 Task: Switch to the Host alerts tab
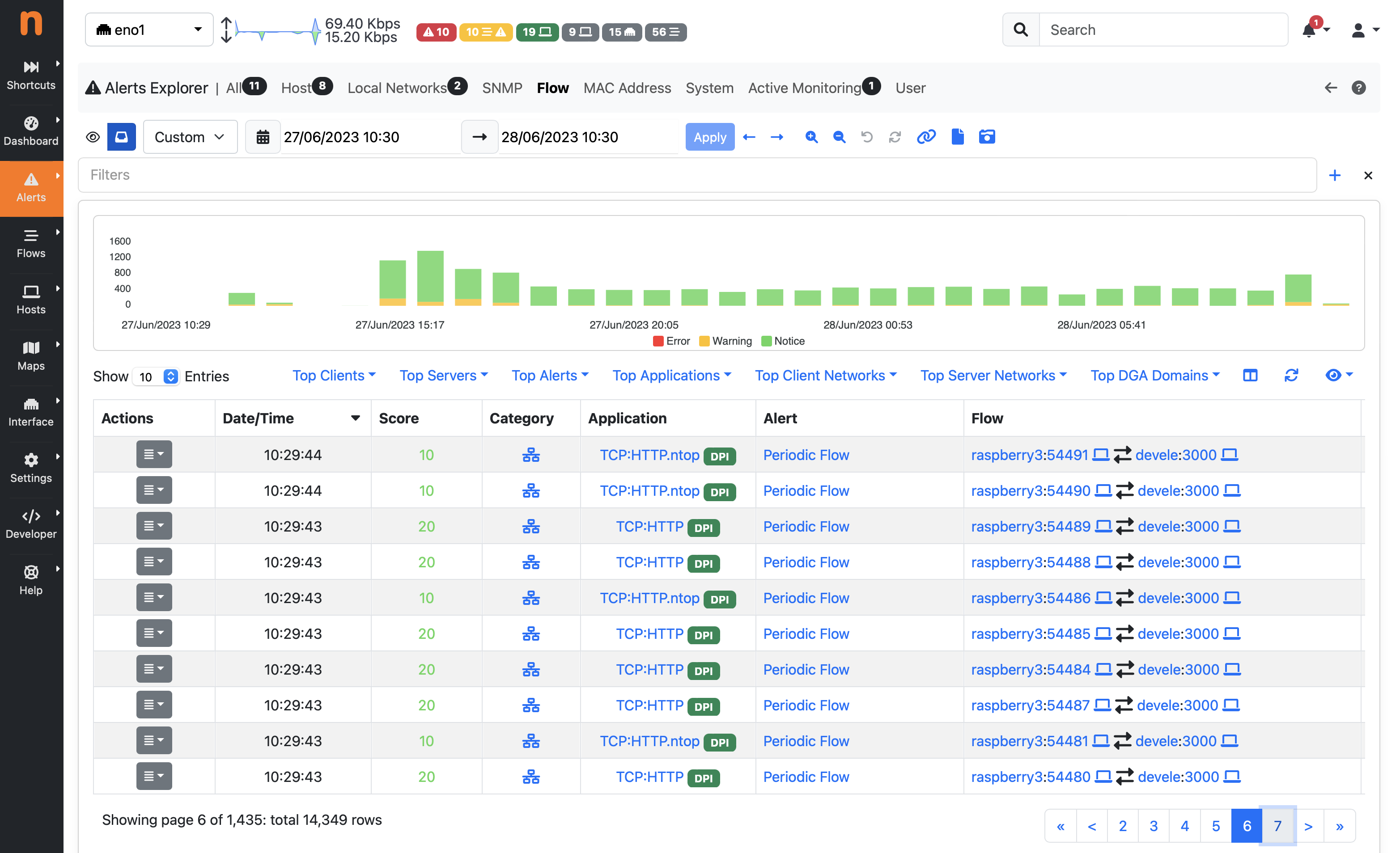coord(297,88)
